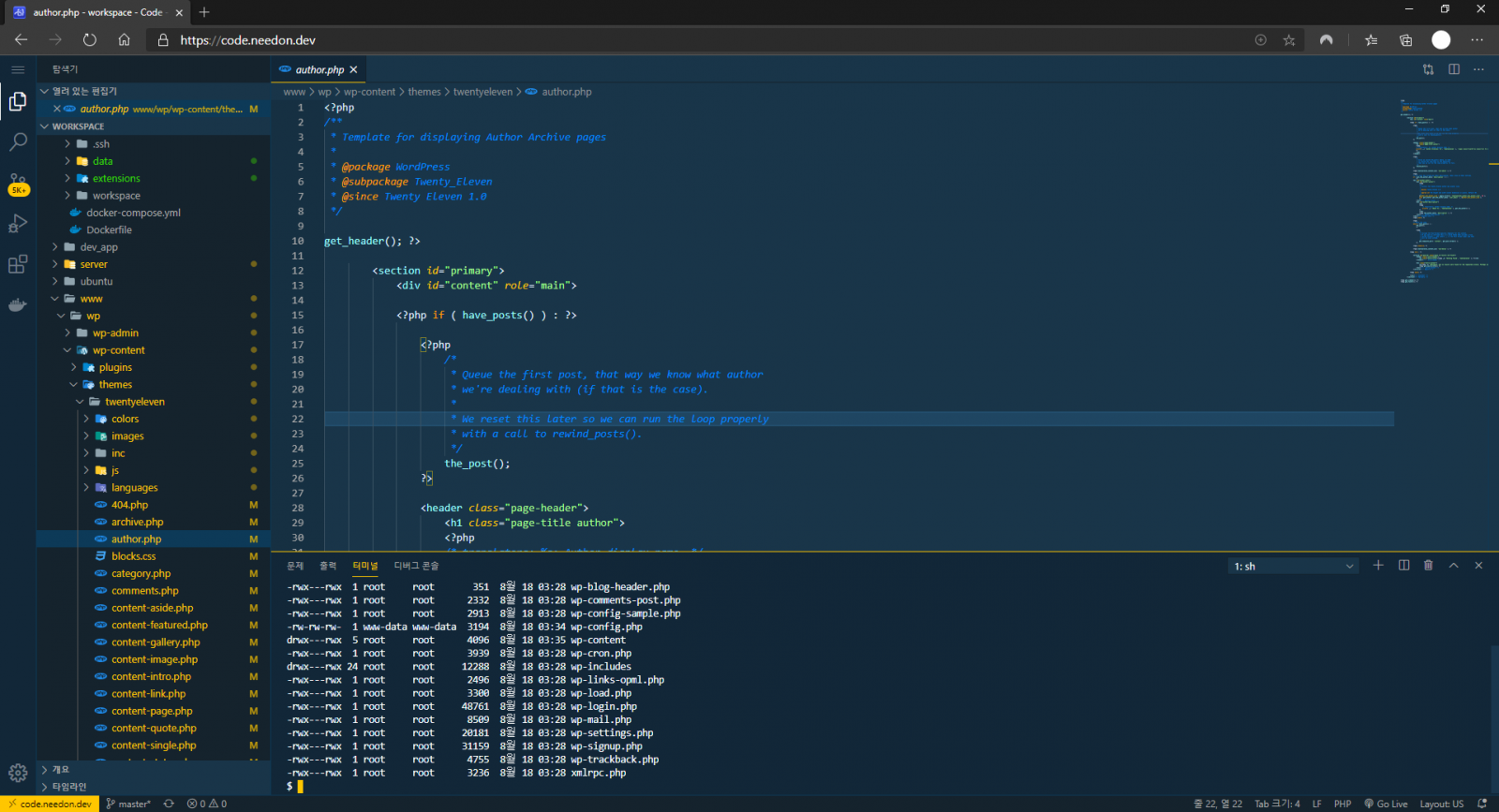The height and width of the screenshot is (812, 1499).
Task: Toggle the hamburger menu in activity bar
Action: pos(18,69)
